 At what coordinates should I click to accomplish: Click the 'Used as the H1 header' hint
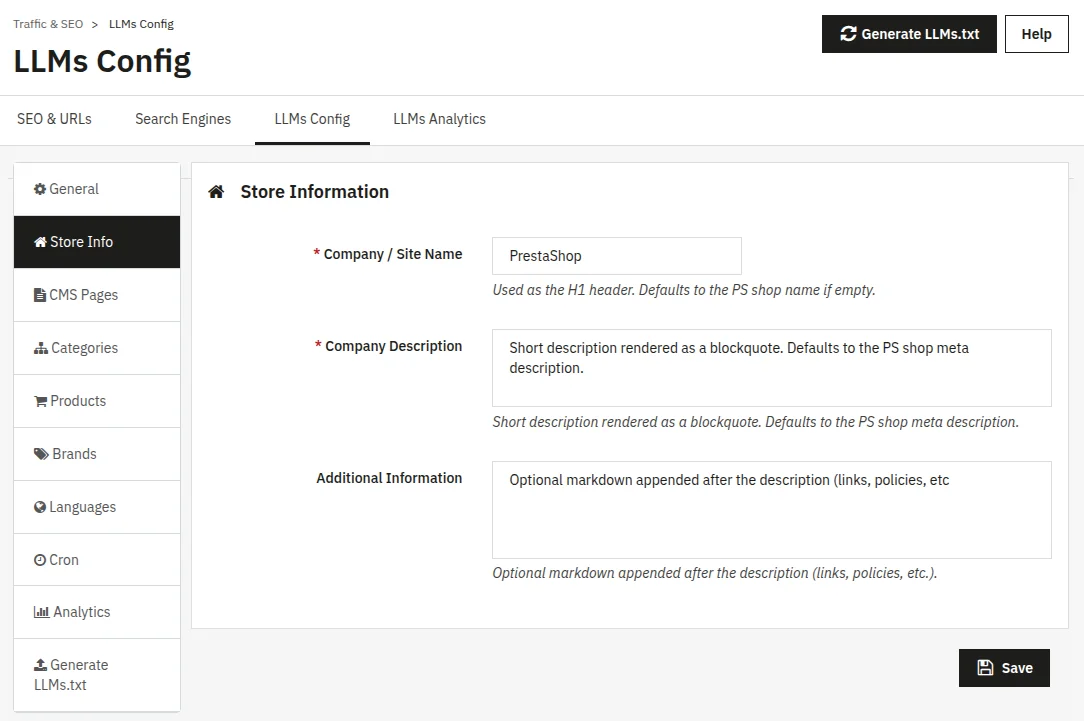tap(684, 290)
